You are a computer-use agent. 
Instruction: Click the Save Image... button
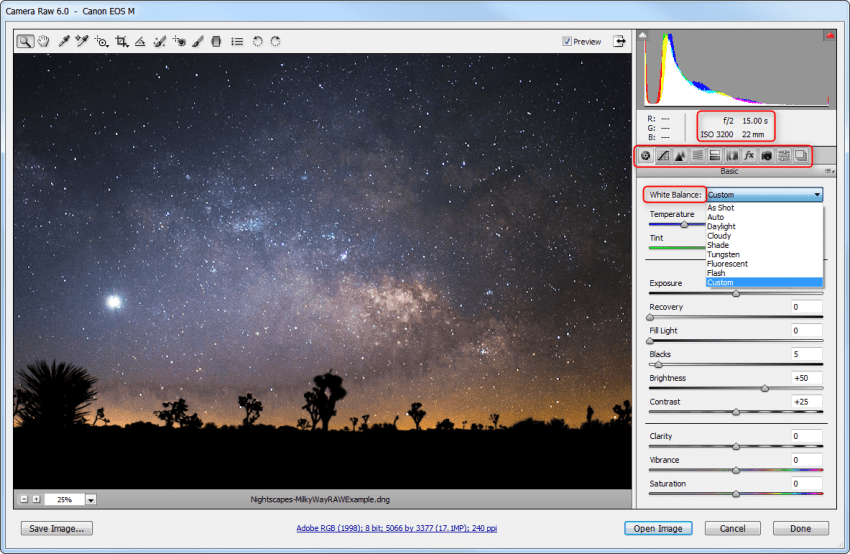coord(56,529)
